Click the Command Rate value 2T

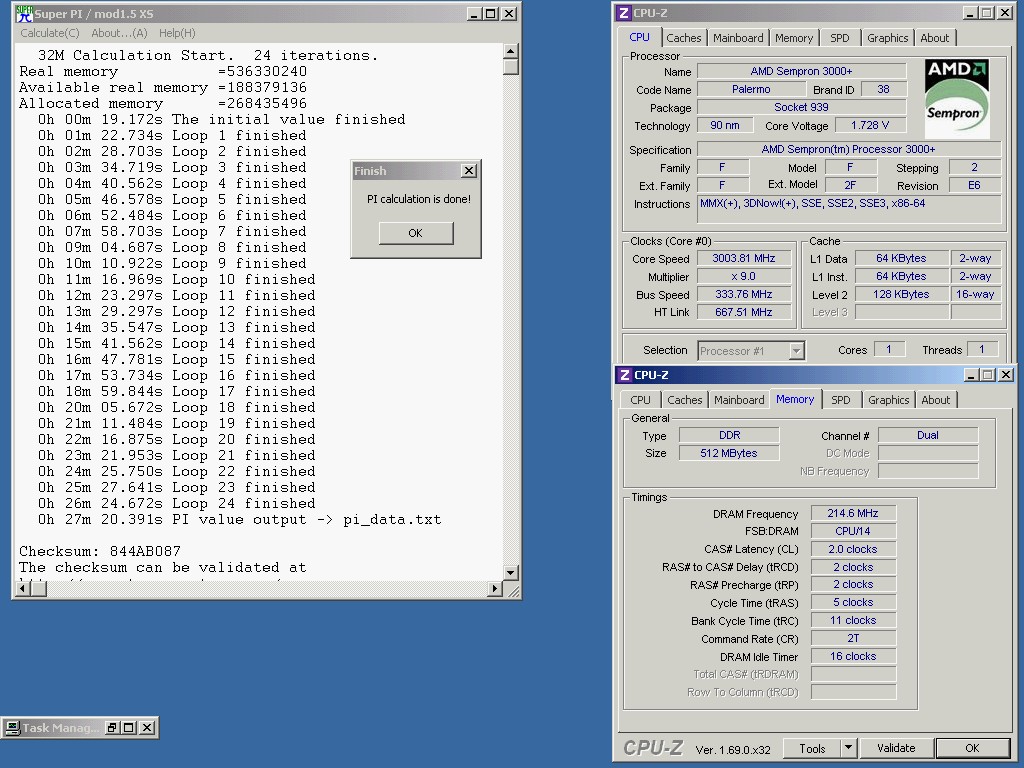[853, 638]
